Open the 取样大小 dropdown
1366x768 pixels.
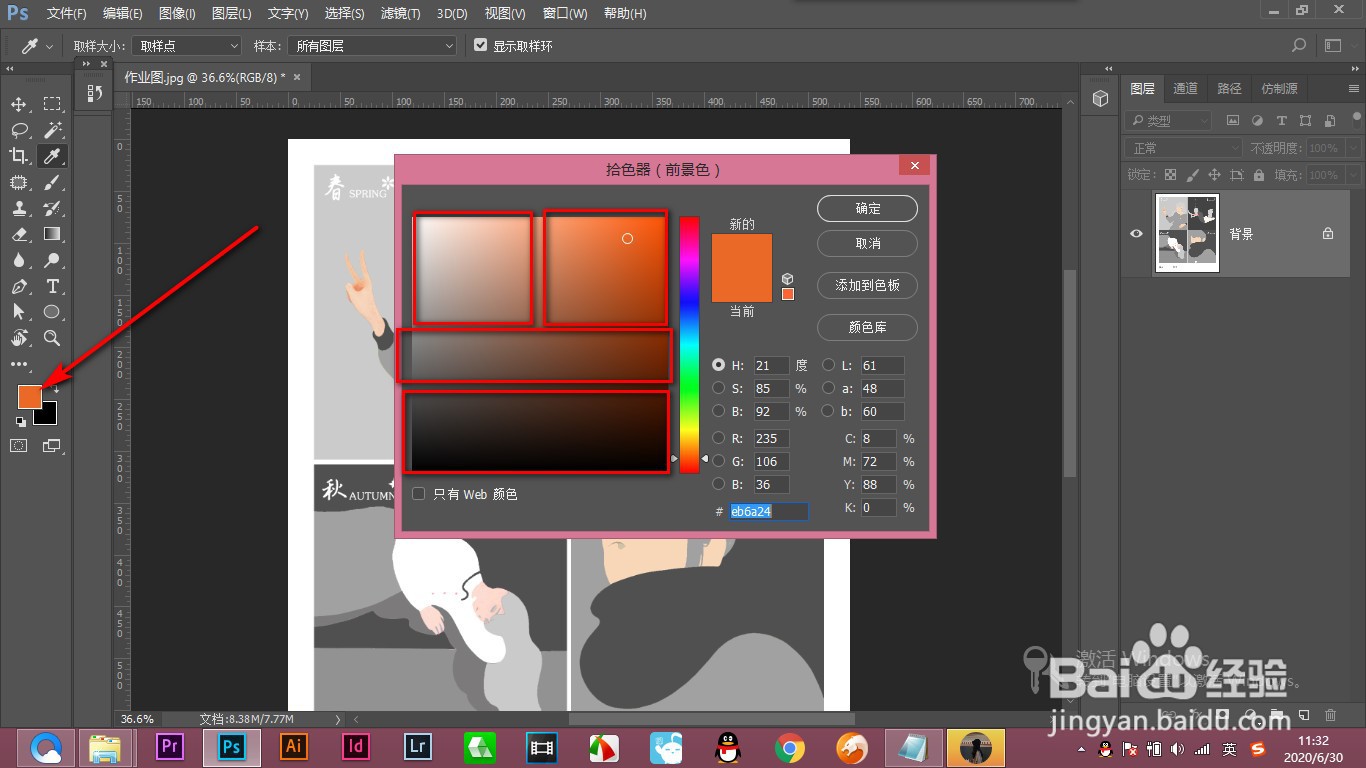188,46
